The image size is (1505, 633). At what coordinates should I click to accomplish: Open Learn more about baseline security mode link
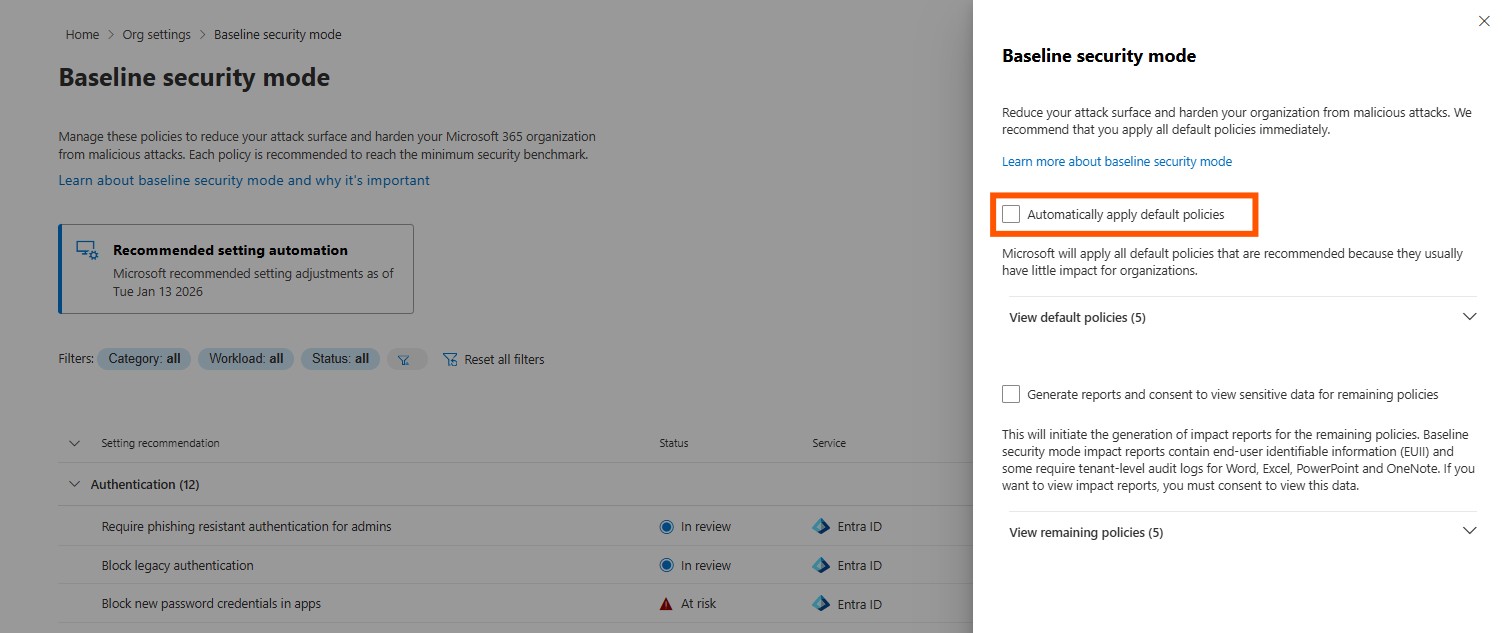[x=1116, y=161]
